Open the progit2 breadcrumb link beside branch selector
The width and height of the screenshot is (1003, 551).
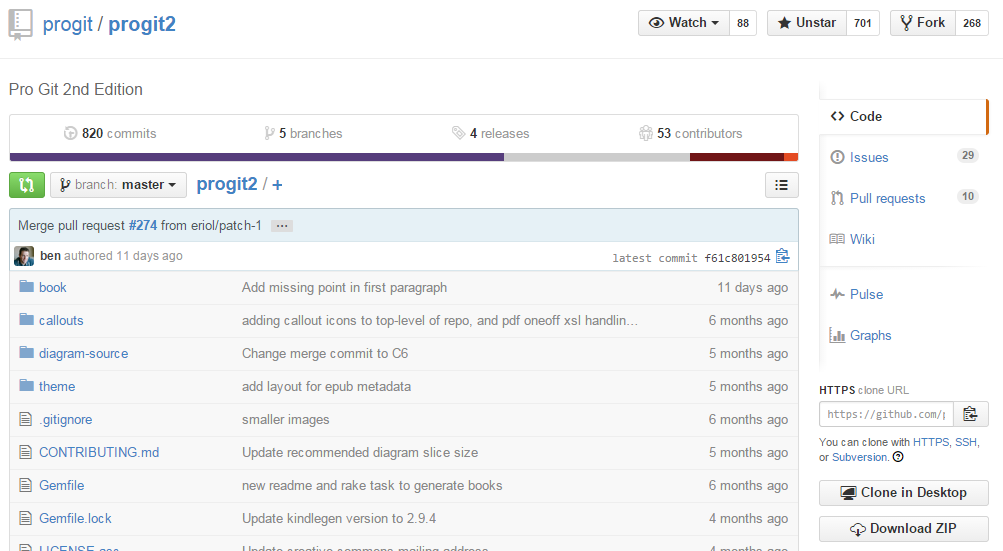tap(226, 184)
